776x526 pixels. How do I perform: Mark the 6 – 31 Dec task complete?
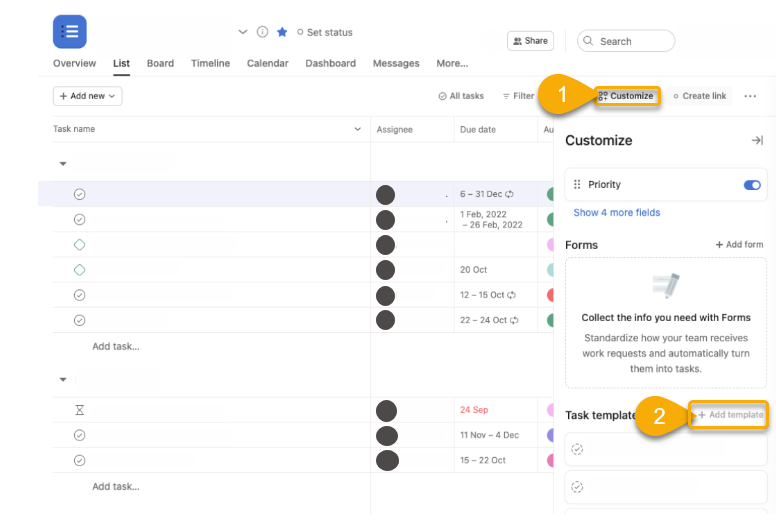click(x=80, y=194)
